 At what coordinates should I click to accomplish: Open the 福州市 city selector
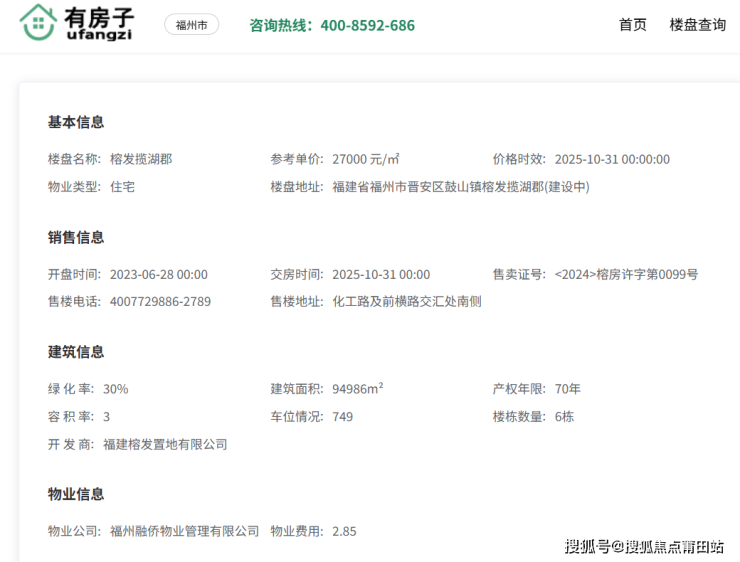[x=191, y=25]
